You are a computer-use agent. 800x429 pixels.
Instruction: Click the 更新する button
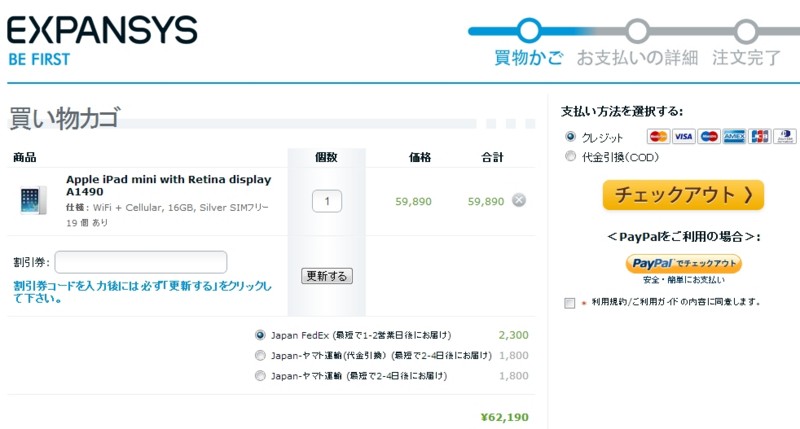tap(327, 276)
